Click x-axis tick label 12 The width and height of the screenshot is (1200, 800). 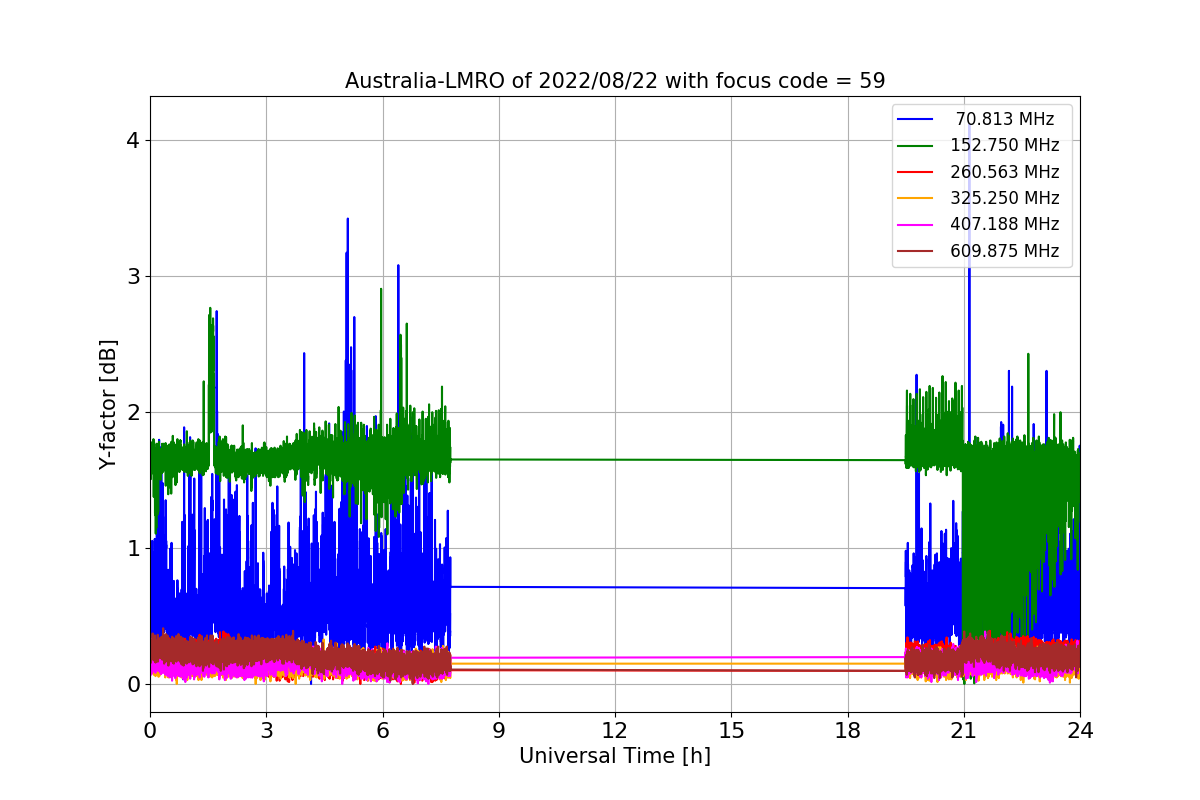coord(615,730)
